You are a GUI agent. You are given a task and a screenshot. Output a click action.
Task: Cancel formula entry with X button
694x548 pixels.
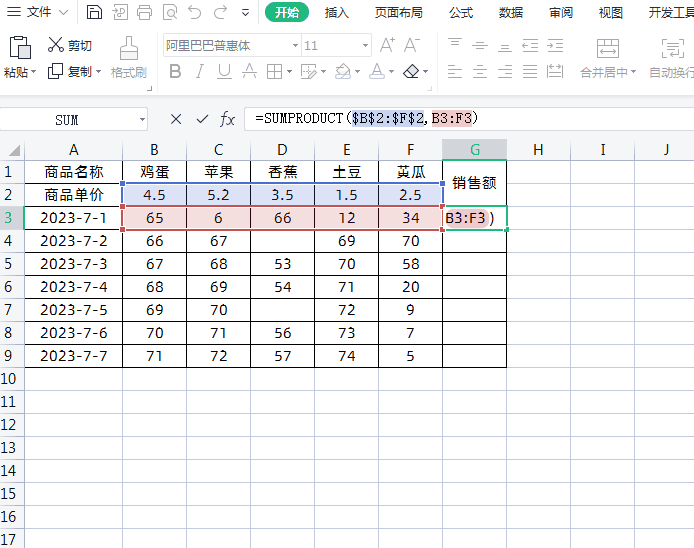(x=176, y=119)
